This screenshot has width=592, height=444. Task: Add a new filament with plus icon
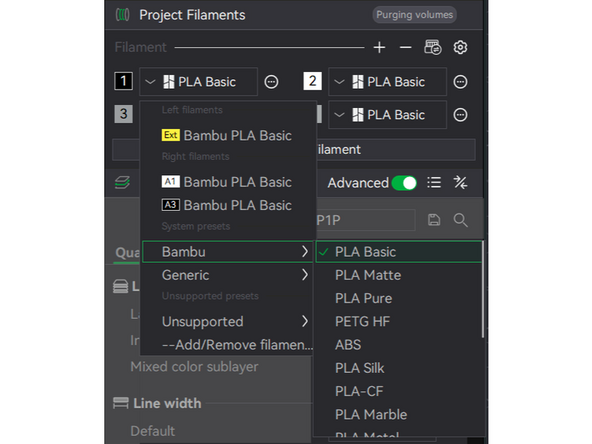(379, 47)
